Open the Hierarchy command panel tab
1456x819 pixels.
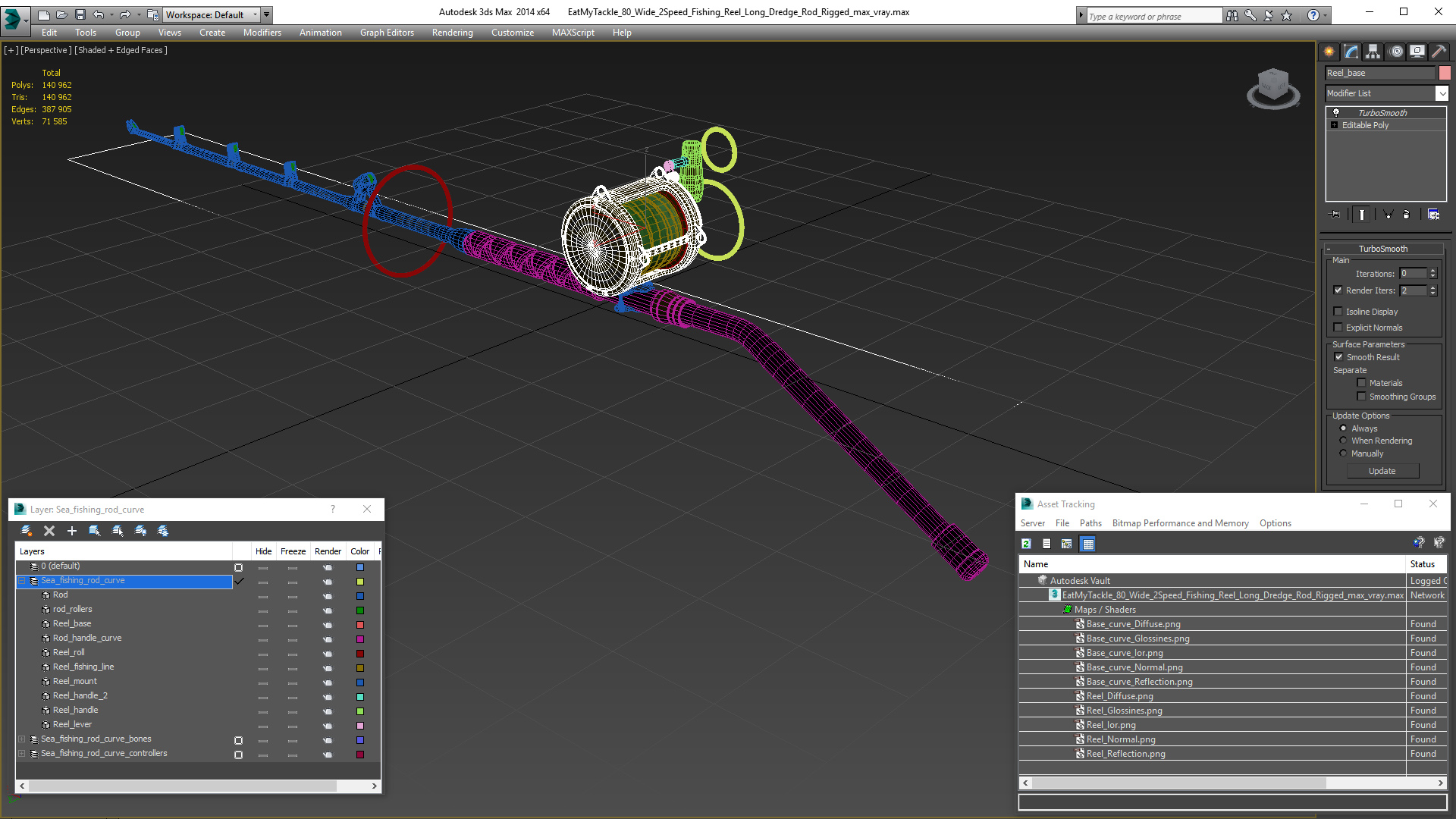[1373, 52]
